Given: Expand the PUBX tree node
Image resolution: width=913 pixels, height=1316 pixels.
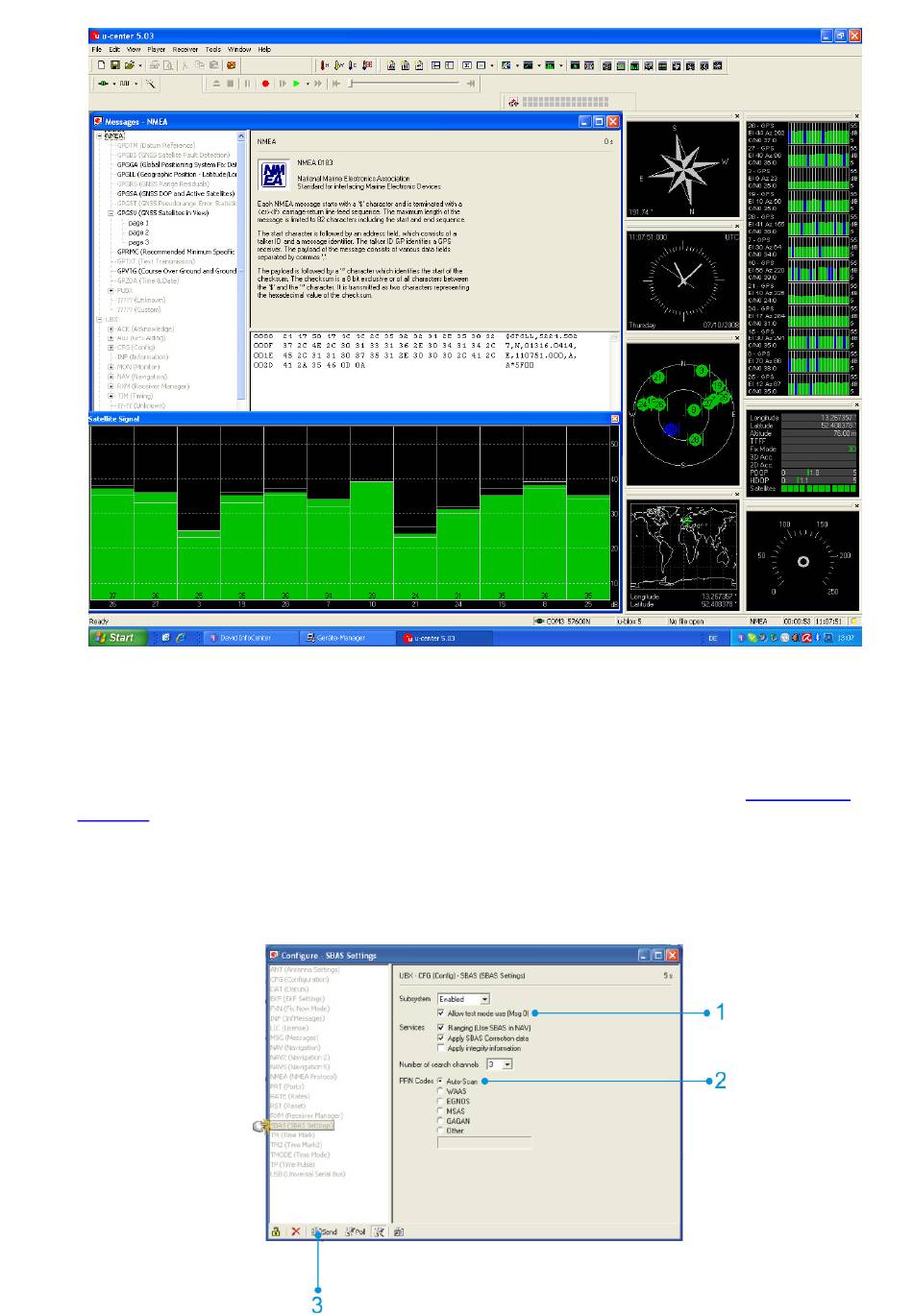Looking at the screenshot, I should (x=111, y=290).
